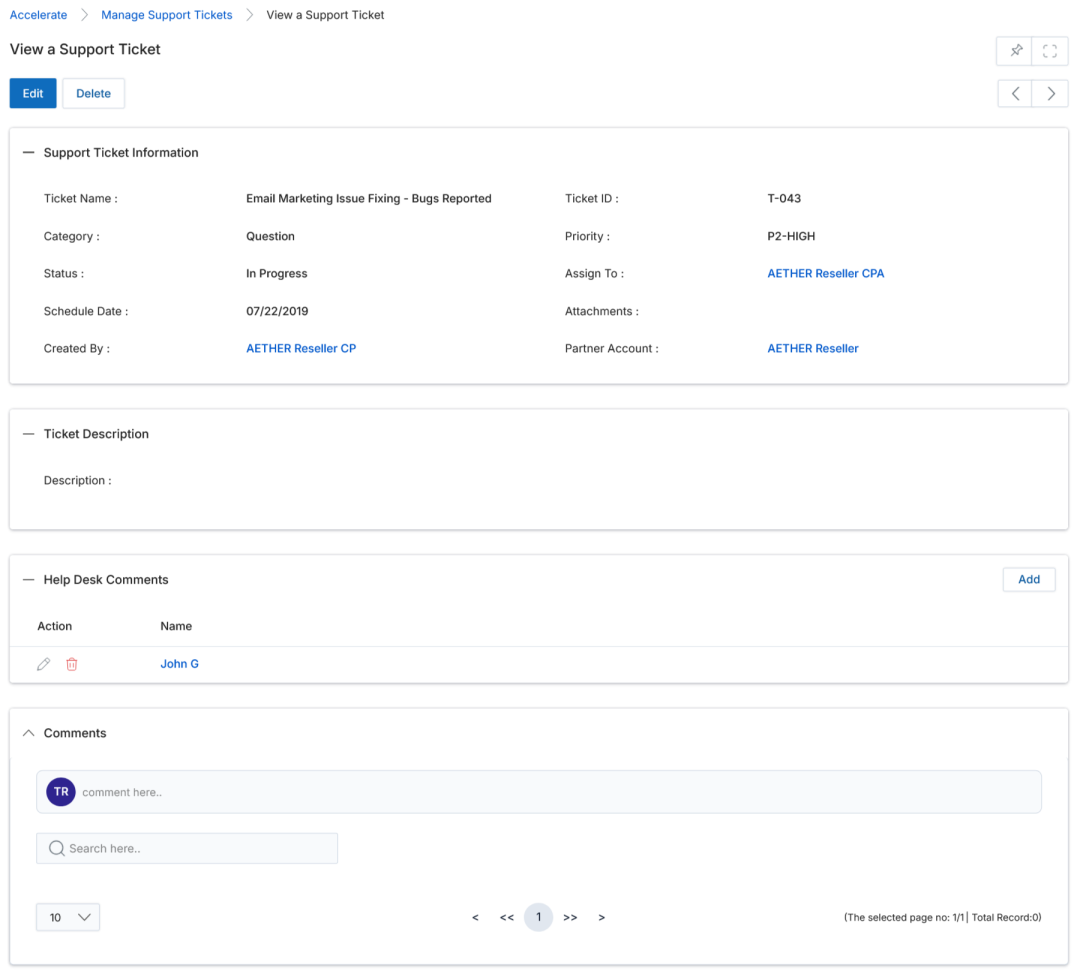Click the Search here input field
This screenshot has height=974, width=1074.
pos(187,848)
